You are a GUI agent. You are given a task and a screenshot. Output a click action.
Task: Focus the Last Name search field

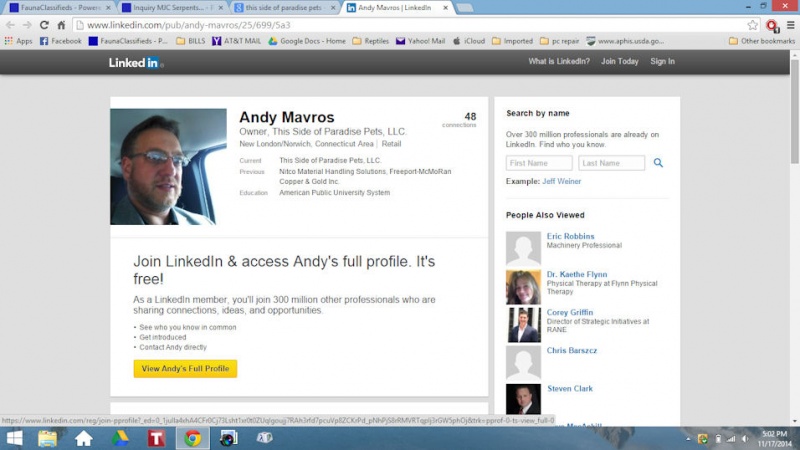(x=611, y=163)
